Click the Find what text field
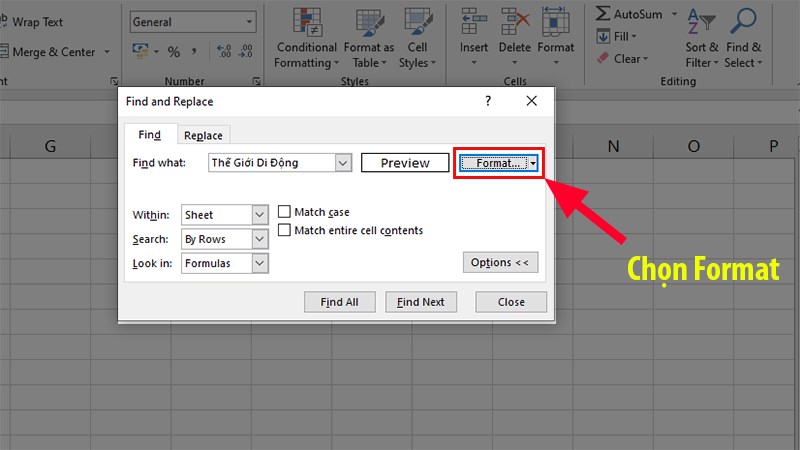 (x=270, y=163)
